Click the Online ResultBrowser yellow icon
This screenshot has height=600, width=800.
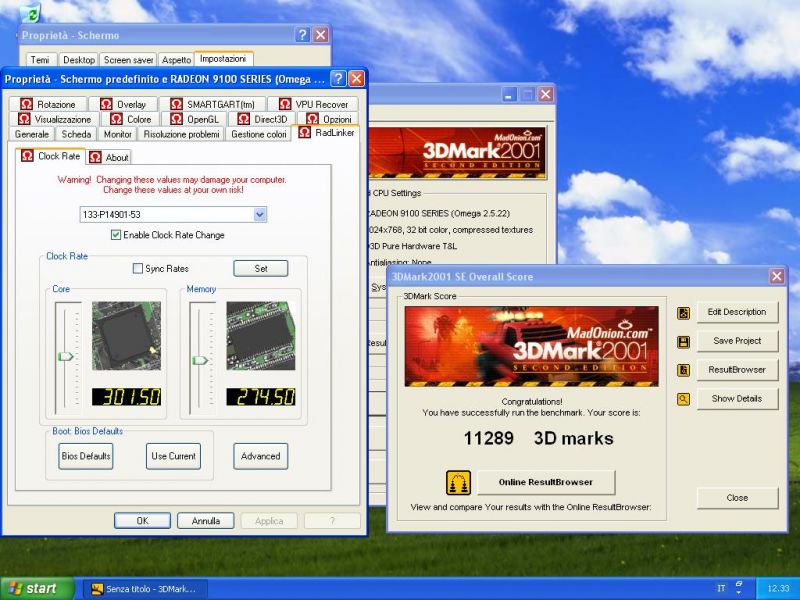pos(458,483)
